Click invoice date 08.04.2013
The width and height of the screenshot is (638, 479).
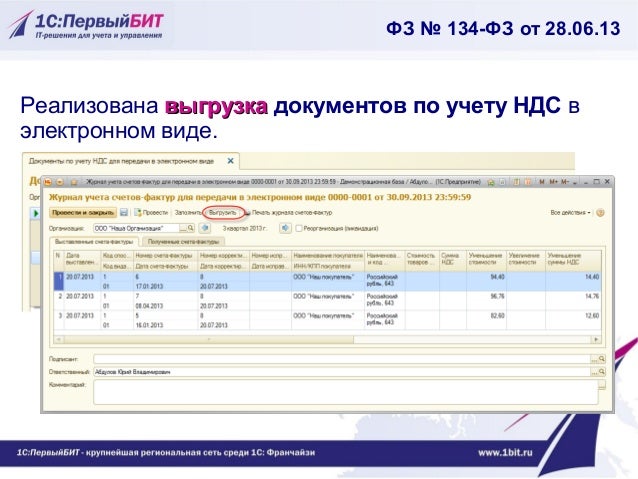coord(149,306)
